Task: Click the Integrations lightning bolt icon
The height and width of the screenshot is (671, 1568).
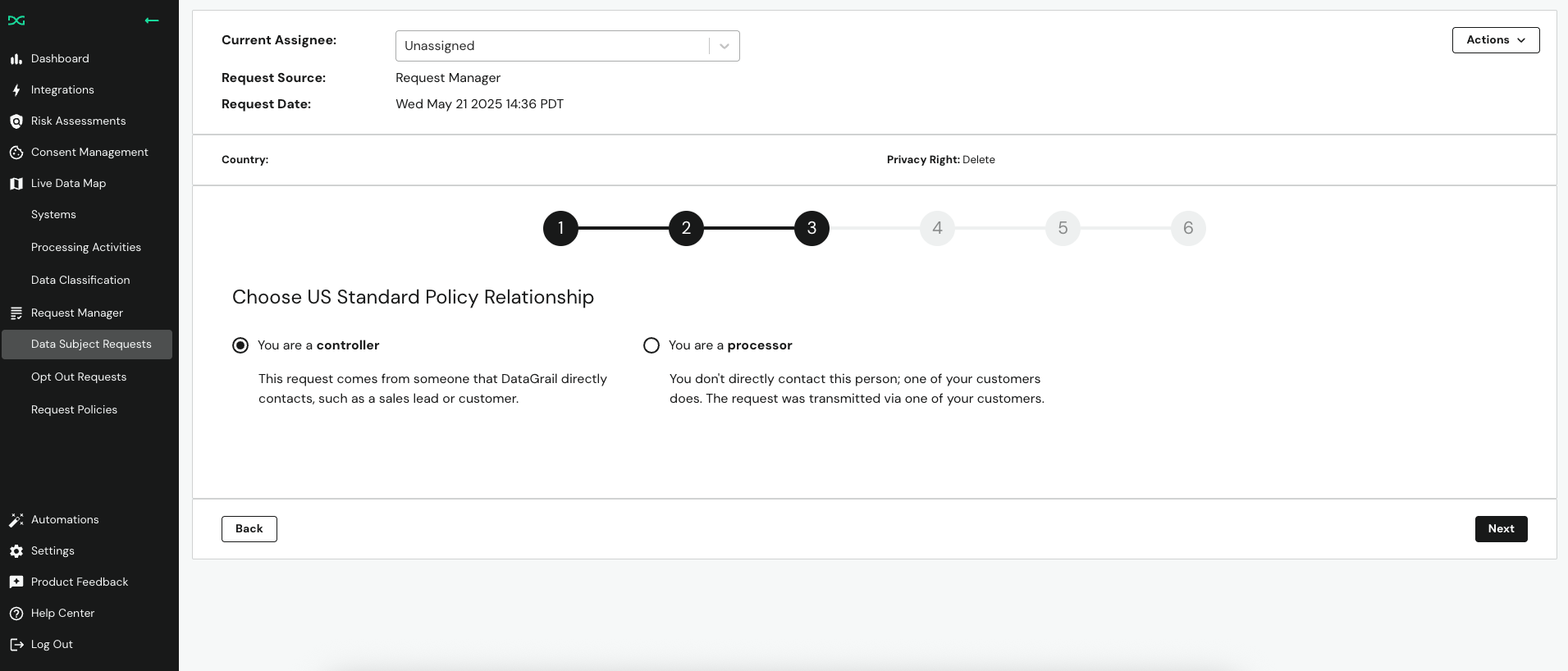Action: click(x=16, y=90)
